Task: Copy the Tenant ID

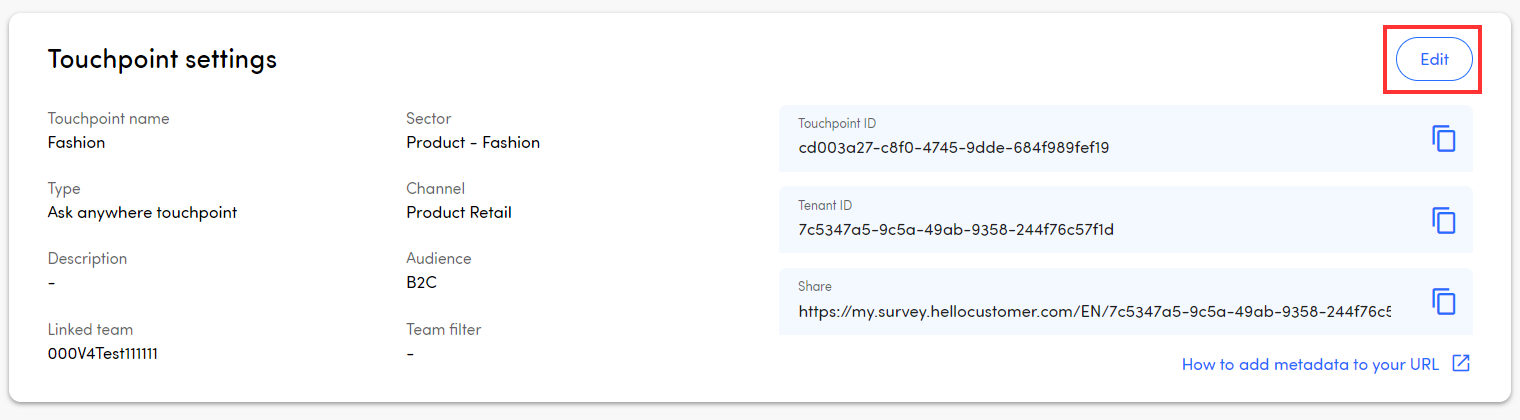Action: point(1443,220)
